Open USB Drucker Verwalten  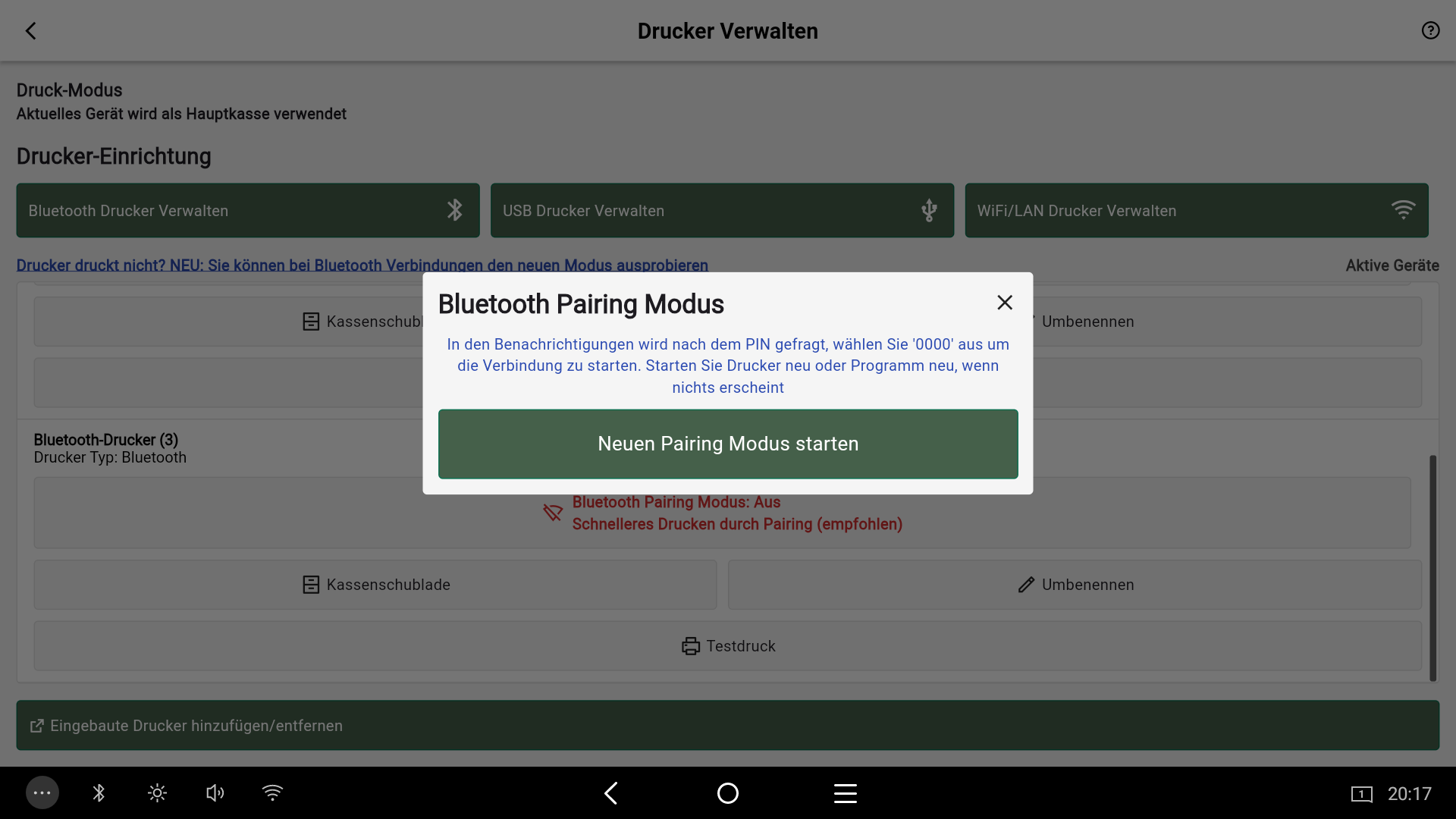[x=722, y=211]
